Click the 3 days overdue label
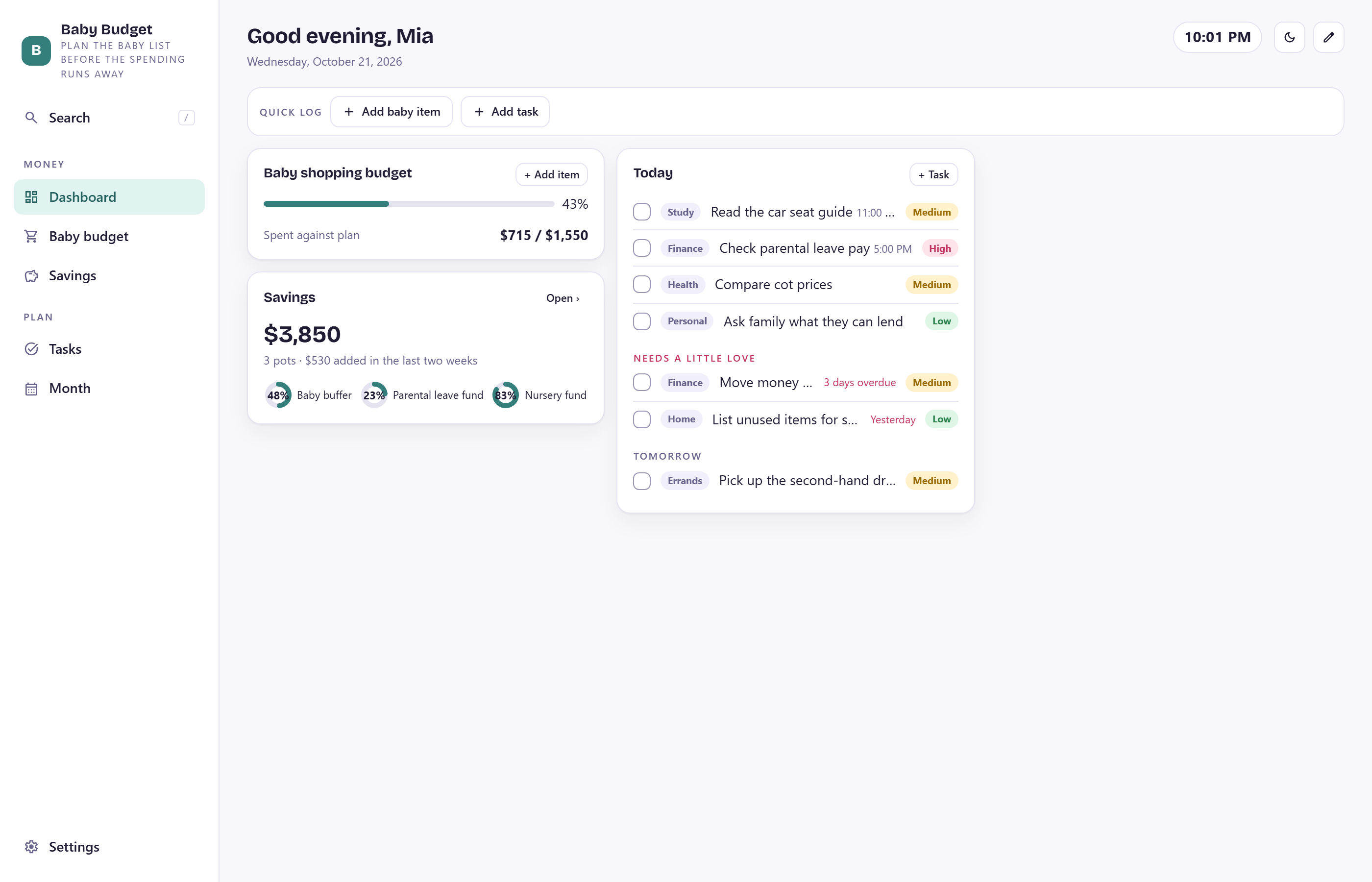Image resolution: width=1372 pixels, height=882 pixels. 859,383
